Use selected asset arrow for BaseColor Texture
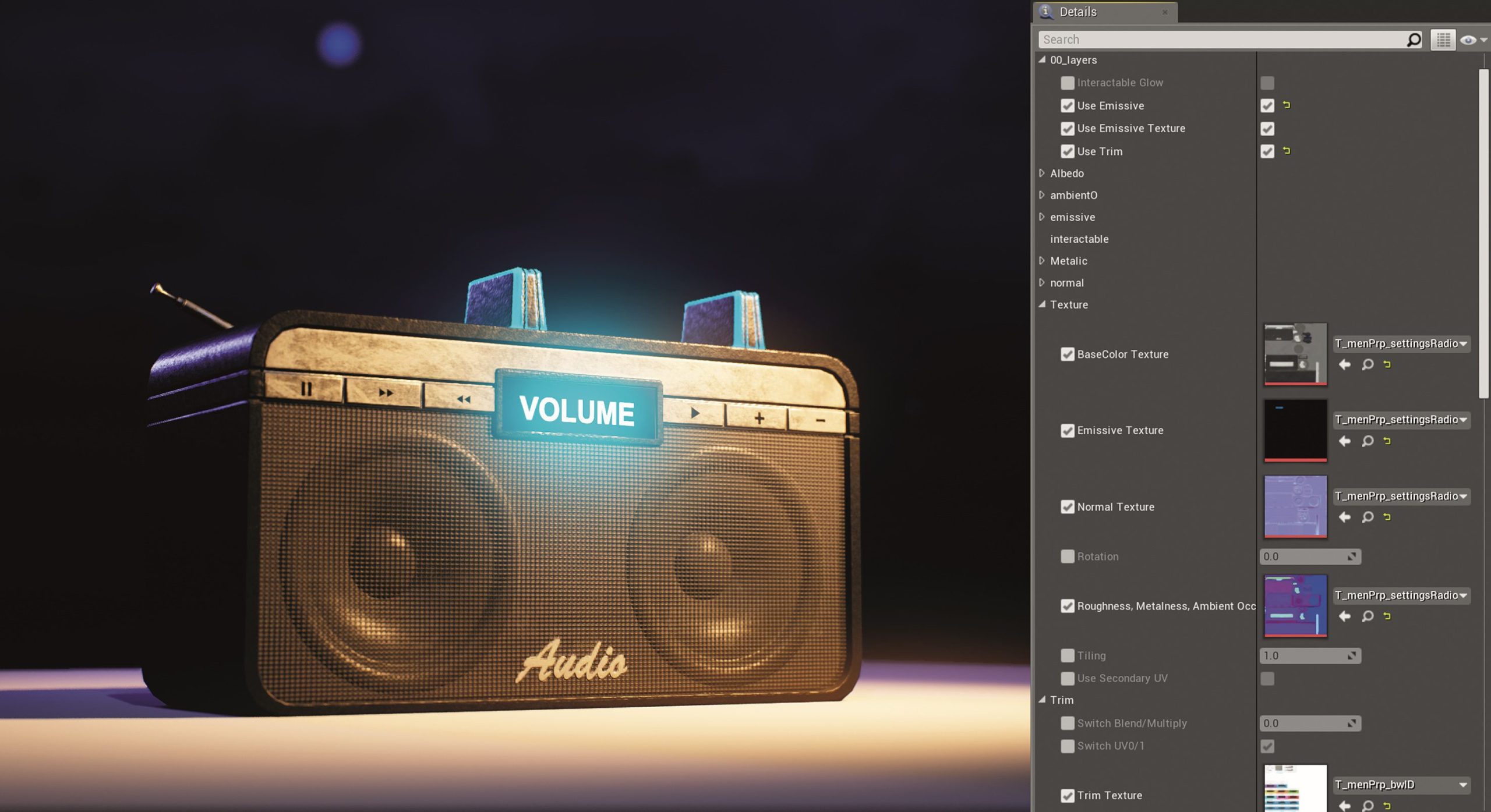This screenshot has height=812, width=1491. (1344, 364)
